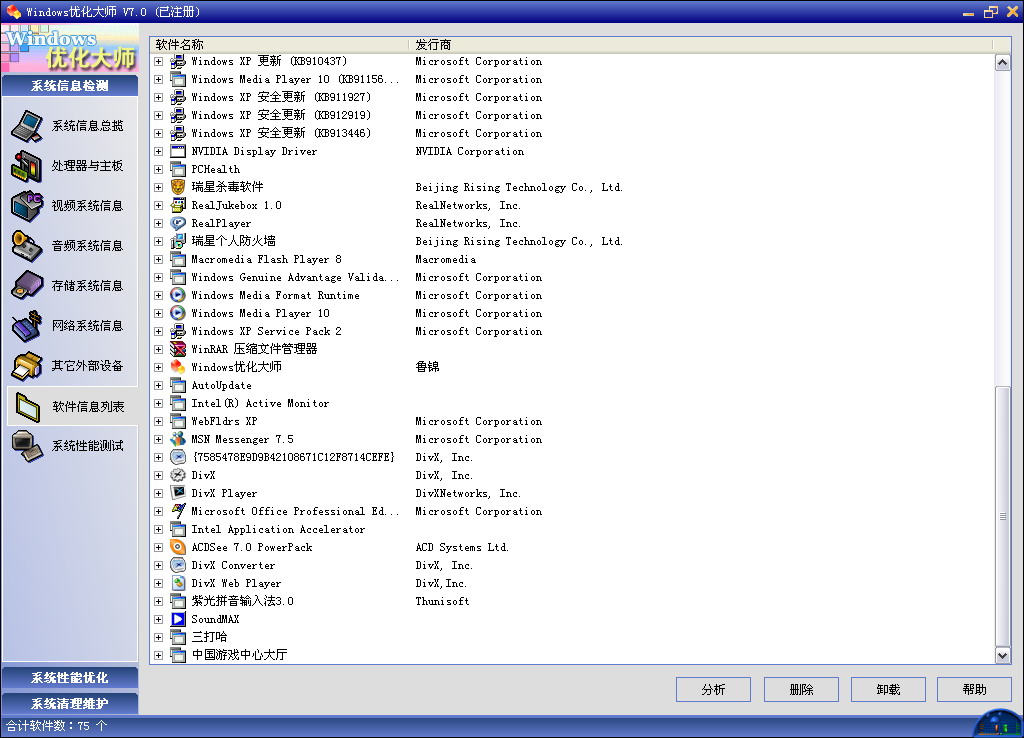The height and width of the screenshot is (738, 1024).
Task: Click the MSN Messenger 7.5 icon
Action: pos(178,439)
